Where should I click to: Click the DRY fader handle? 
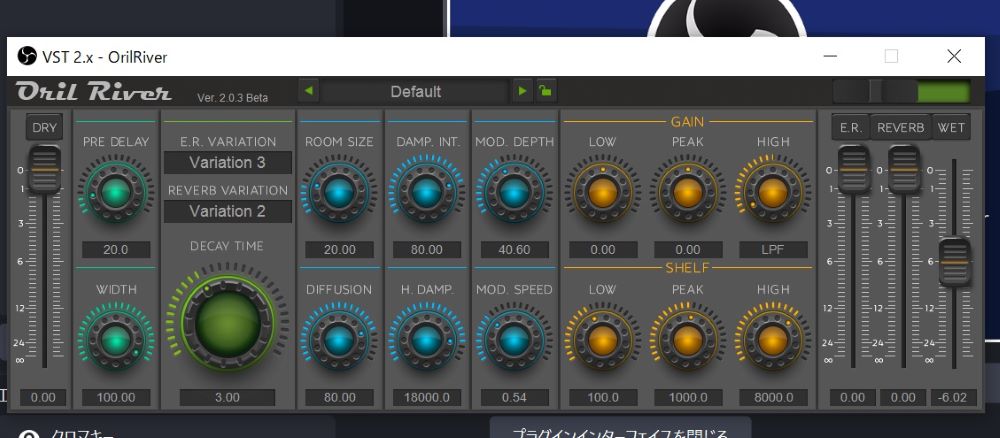(45, 170)
